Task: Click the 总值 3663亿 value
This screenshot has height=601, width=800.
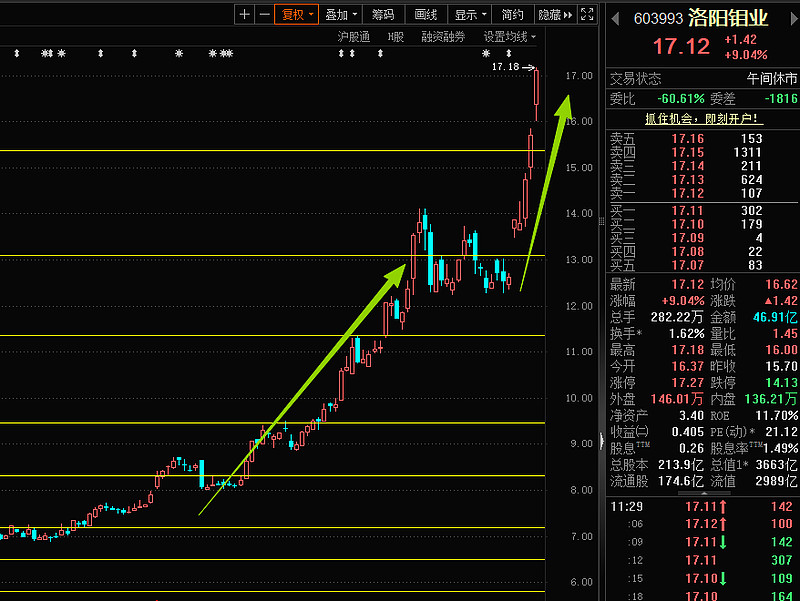Action: coord(777,465)
